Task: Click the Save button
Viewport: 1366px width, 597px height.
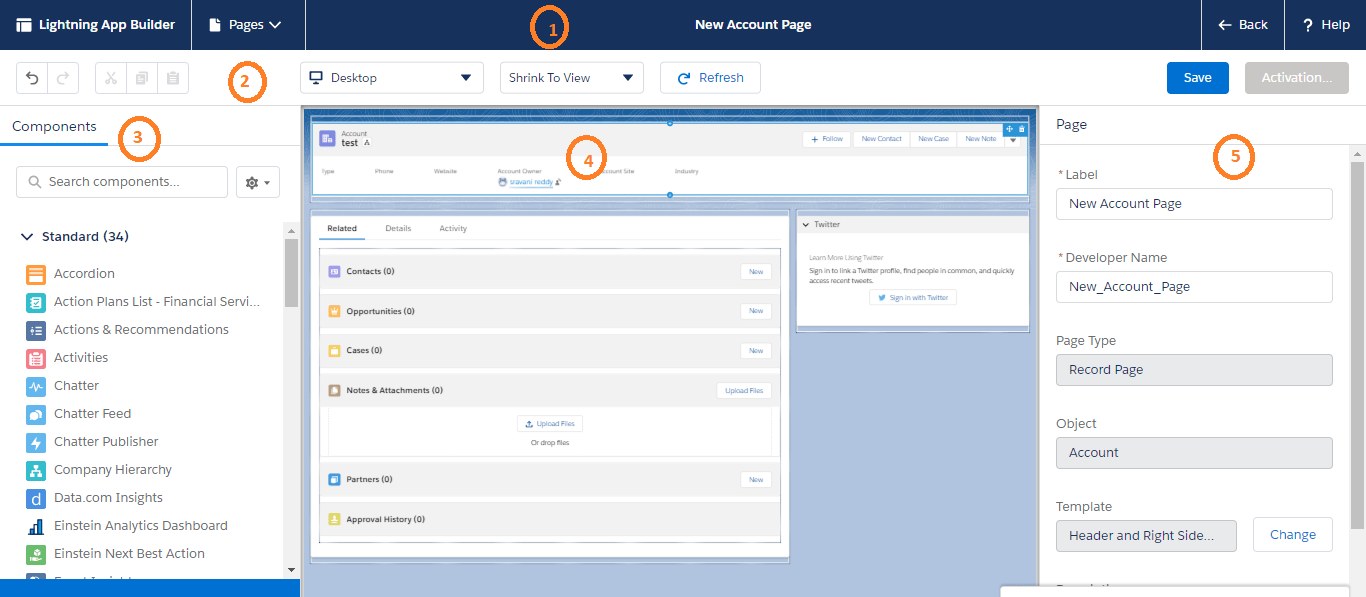Action: (x=1198, y=78)
